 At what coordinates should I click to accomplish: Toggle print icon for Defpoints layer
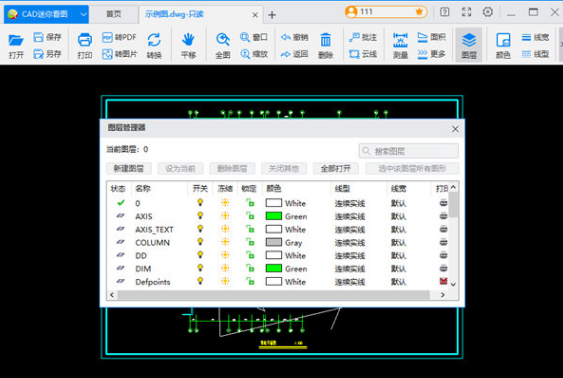coord(443,281)
